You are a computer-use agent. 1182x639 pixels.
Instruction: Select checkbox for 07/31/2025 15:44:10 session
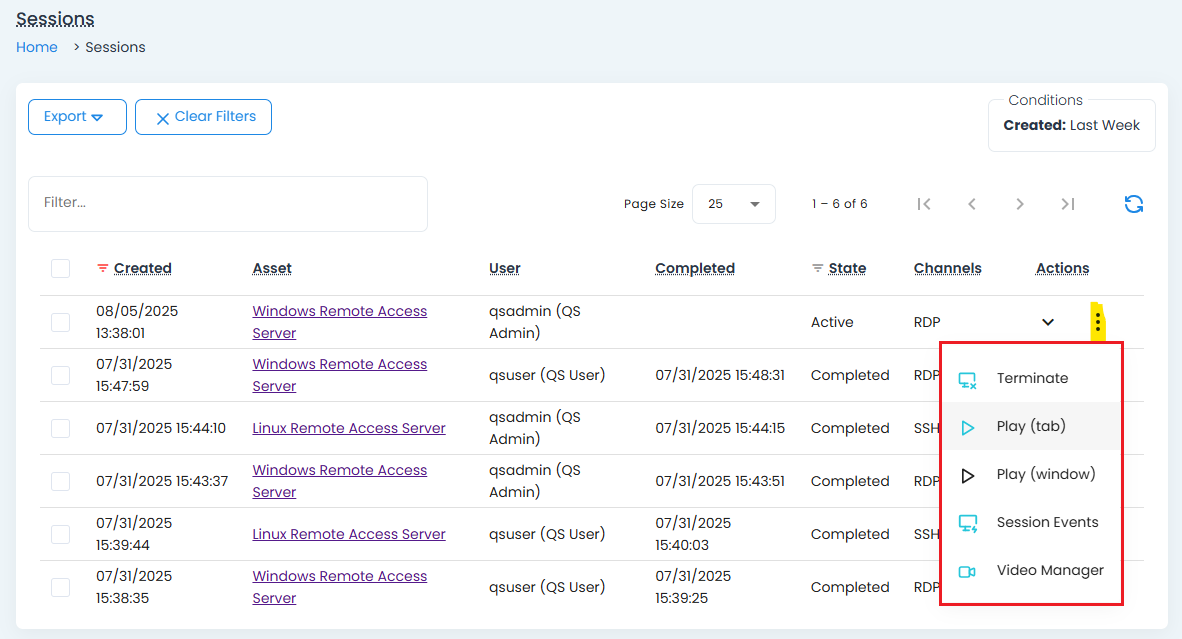61,428
